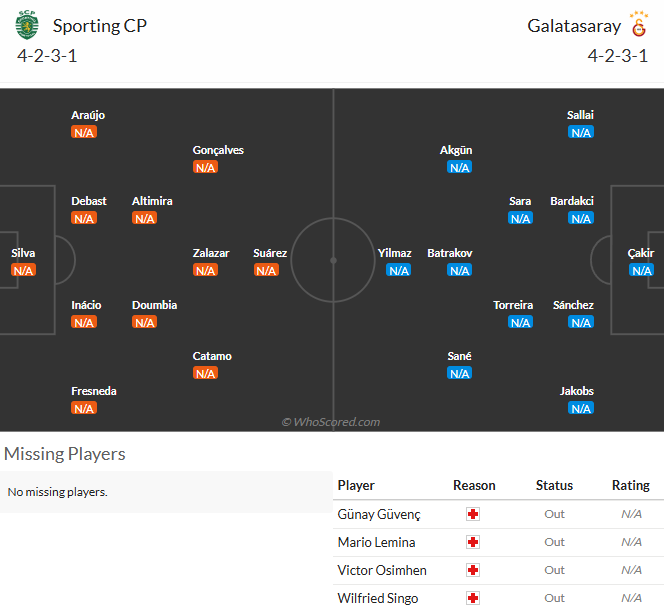664x616 pixels.
Task: Click the Rating column header
Action: (x=631, y=485)
